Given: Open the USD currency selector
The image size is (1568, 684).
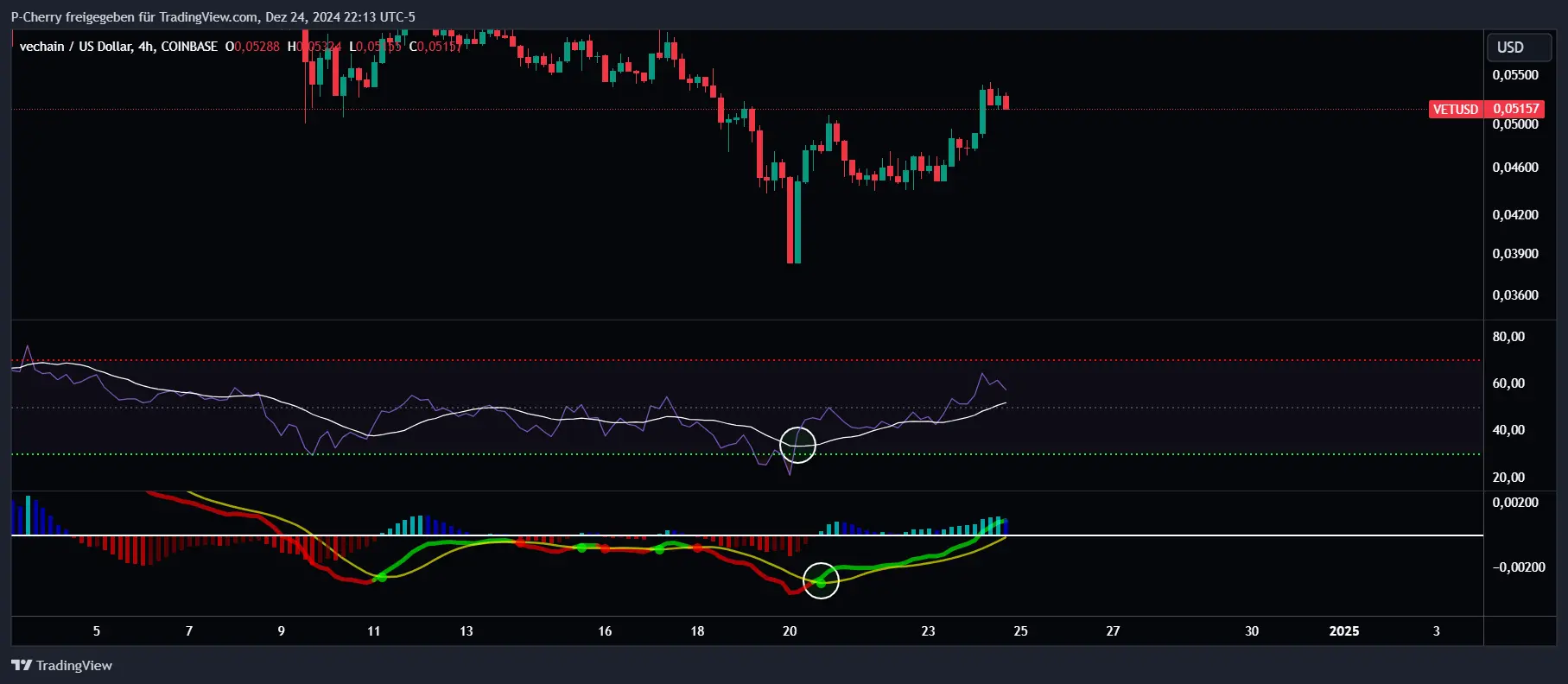Looking at the screenshot, I should [1519, 47].
